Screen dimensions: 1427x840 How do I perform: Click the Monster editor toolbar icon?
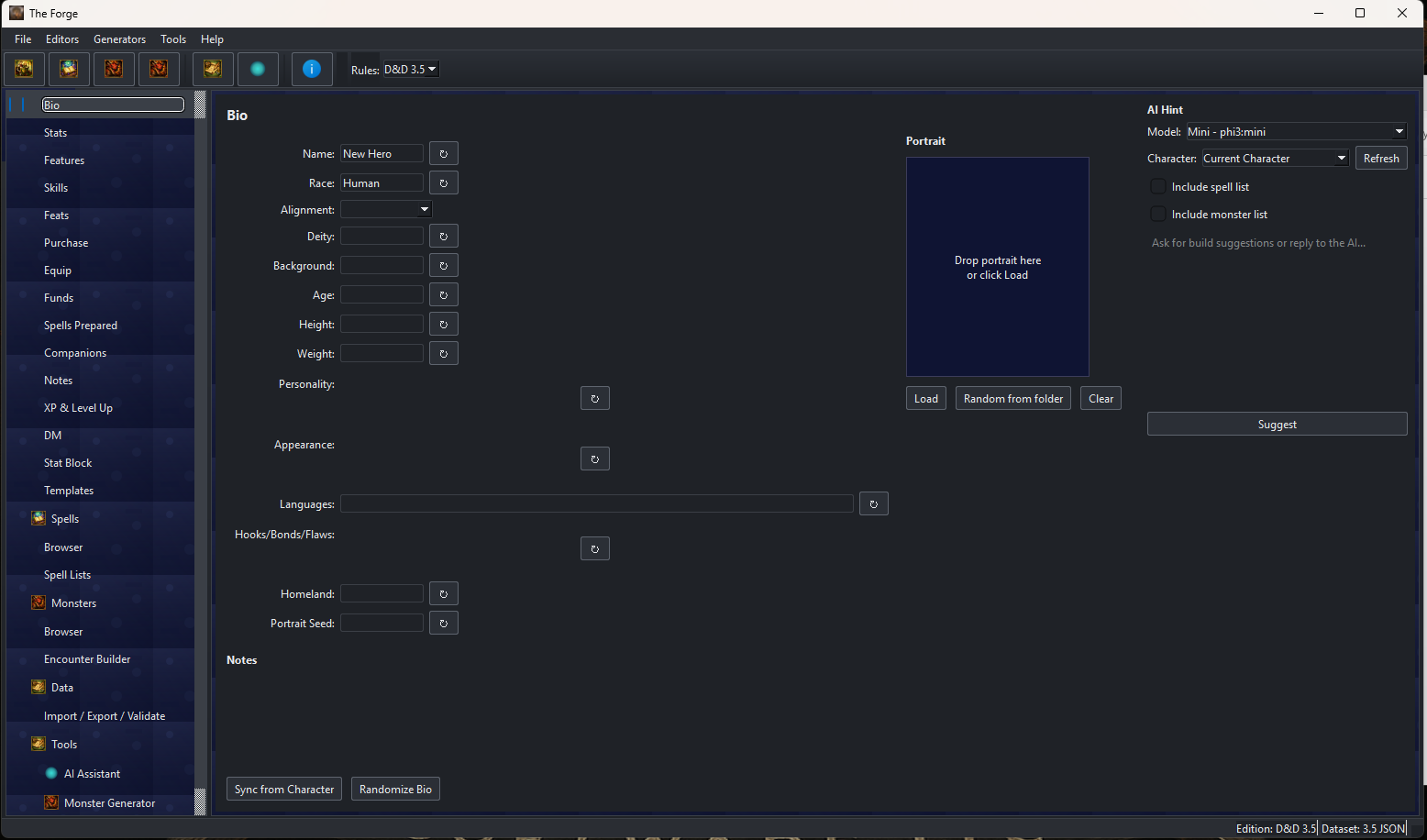tap(113, 69)
